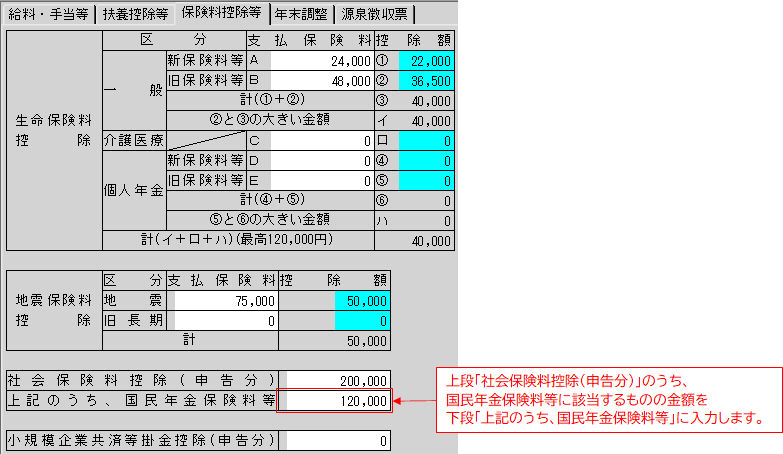Image resolution: width=783 pixels, height=454 pixels.
Task: Click 国民年金保険料等 field showing 120,000
Action: pyautogui.click(x=338, y=401)
